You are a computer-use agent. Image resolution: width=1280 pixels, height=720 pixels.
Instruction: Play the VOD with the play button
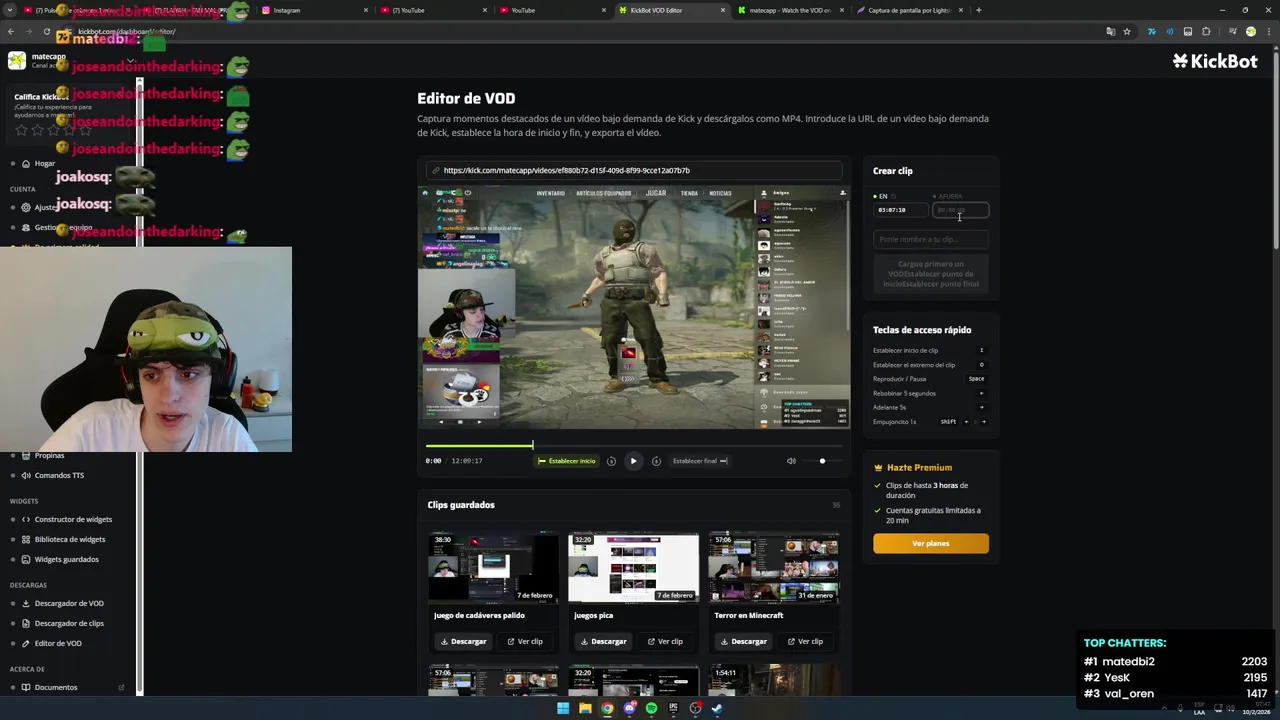point(633,461)
